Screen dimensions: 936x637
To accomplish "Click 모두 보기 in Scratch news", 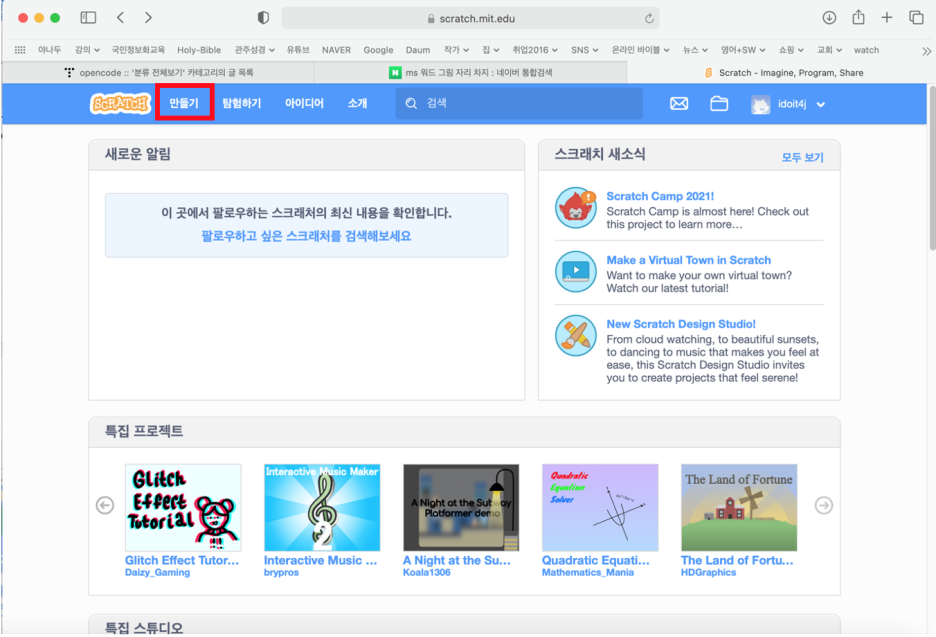I will [802, 157].
